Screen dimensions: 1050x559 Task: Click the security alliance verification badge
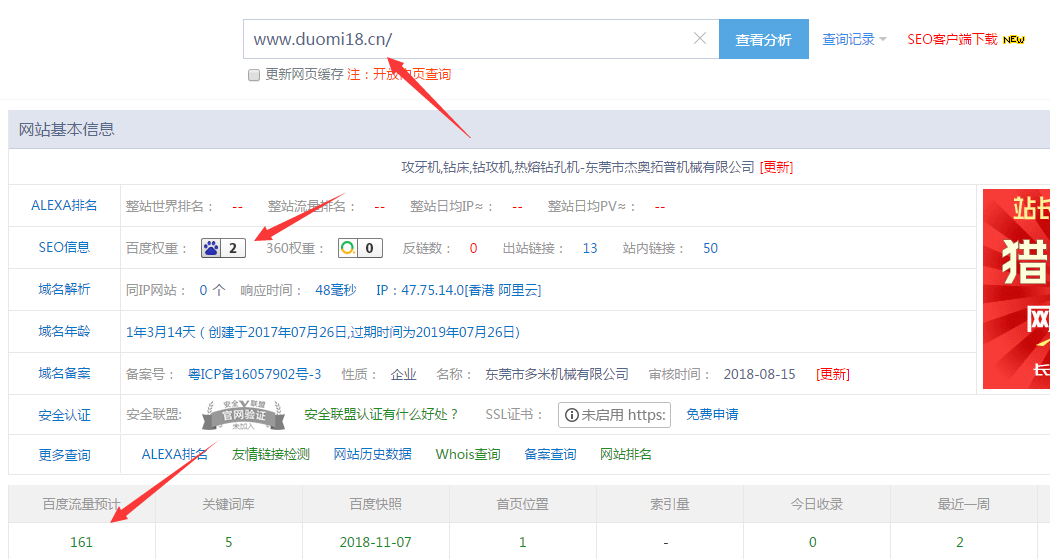pyautogui.click(x=238, y=414)
